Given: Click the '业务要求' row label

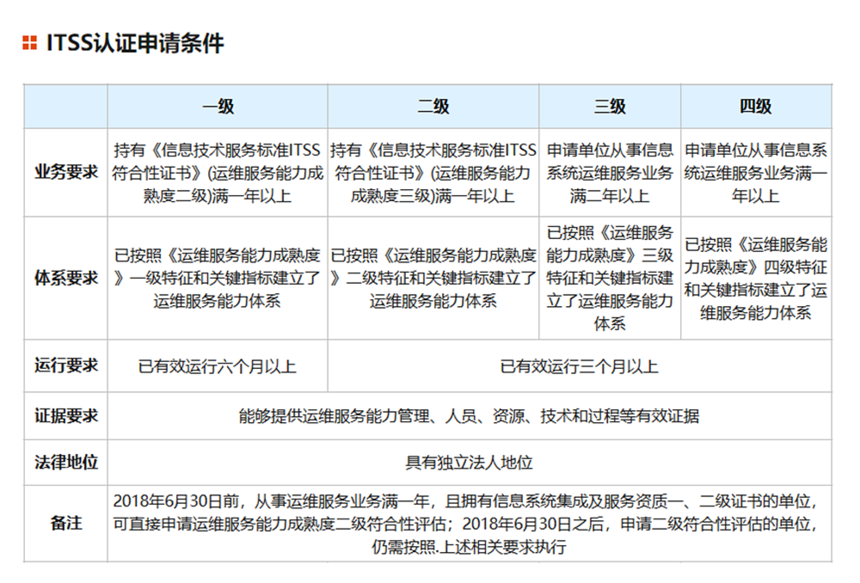Looking at the screenshot, I should [x=66, y=173].
